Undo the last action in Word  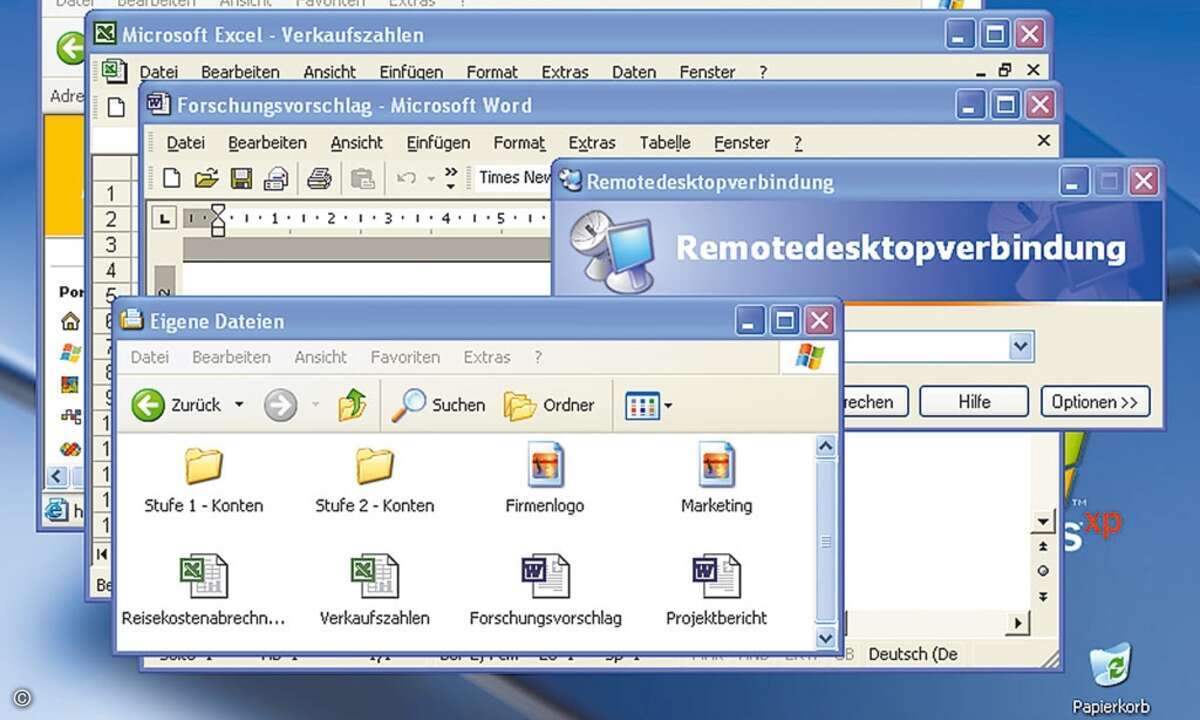click(x=406, y=179)
